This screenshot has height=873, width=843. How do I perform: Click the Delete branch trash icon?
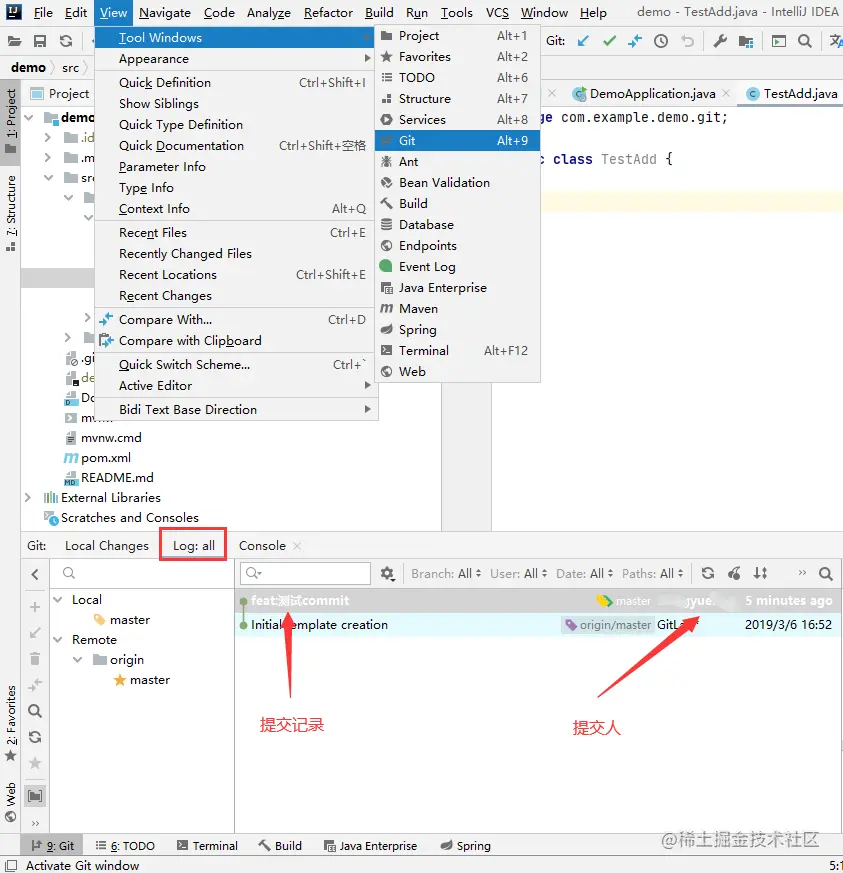pyautogui.click(x=35, y=659)
